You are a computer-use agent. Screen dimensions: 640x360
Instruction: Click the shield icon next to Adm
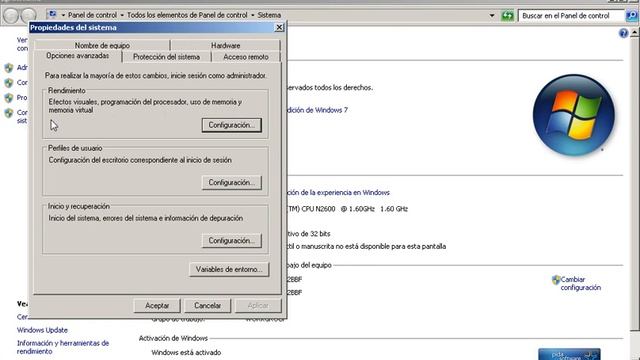9,68
